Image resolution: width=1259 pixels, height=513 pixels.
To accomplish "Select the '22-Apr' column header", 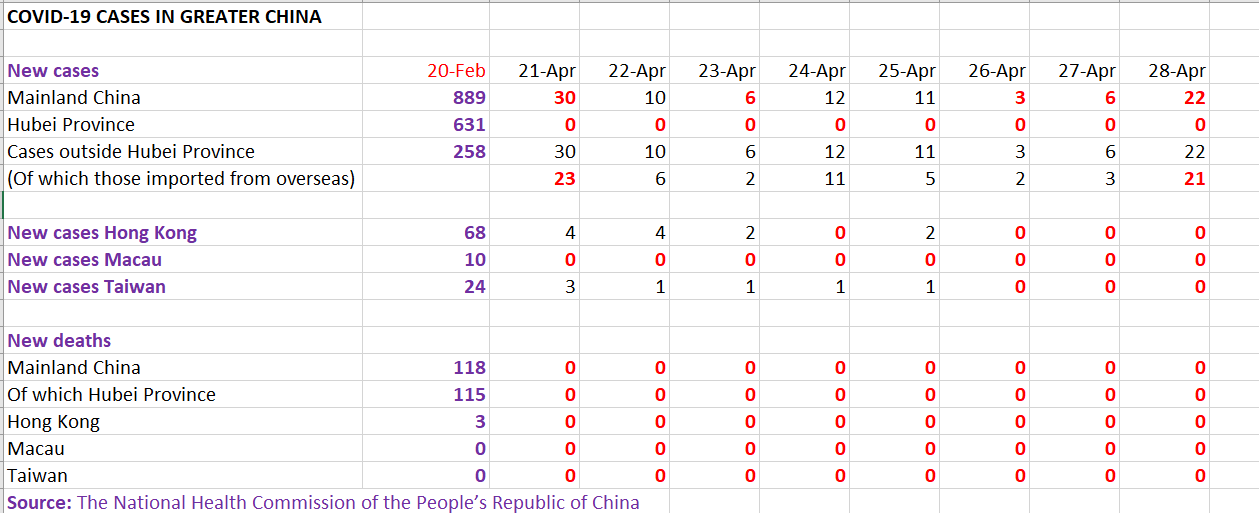I will [637, 71].
